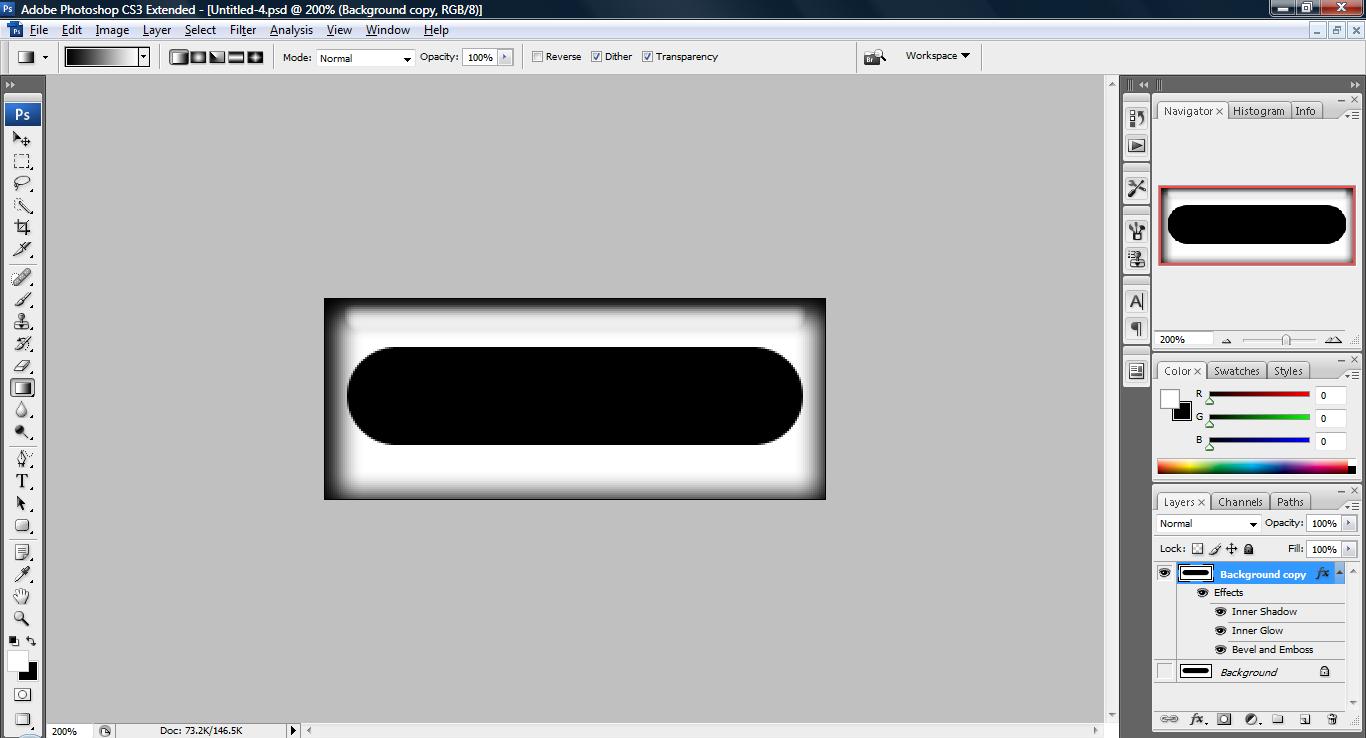Uncheck the Dither option

pyautogui.click(x=597, y=57)
